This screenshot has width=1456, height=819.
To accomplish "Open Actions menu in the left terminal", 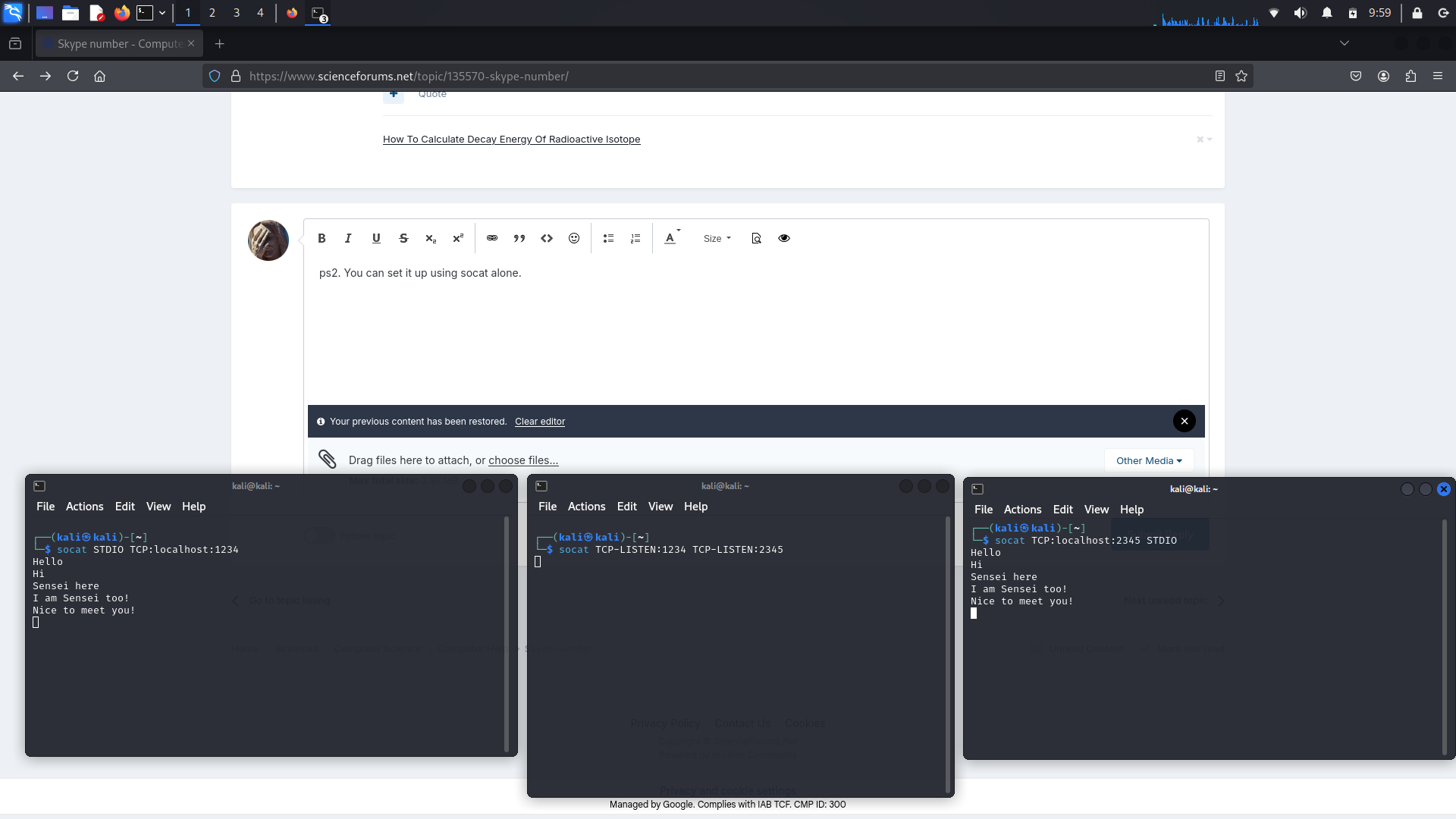I will click(x=84, y=507).
